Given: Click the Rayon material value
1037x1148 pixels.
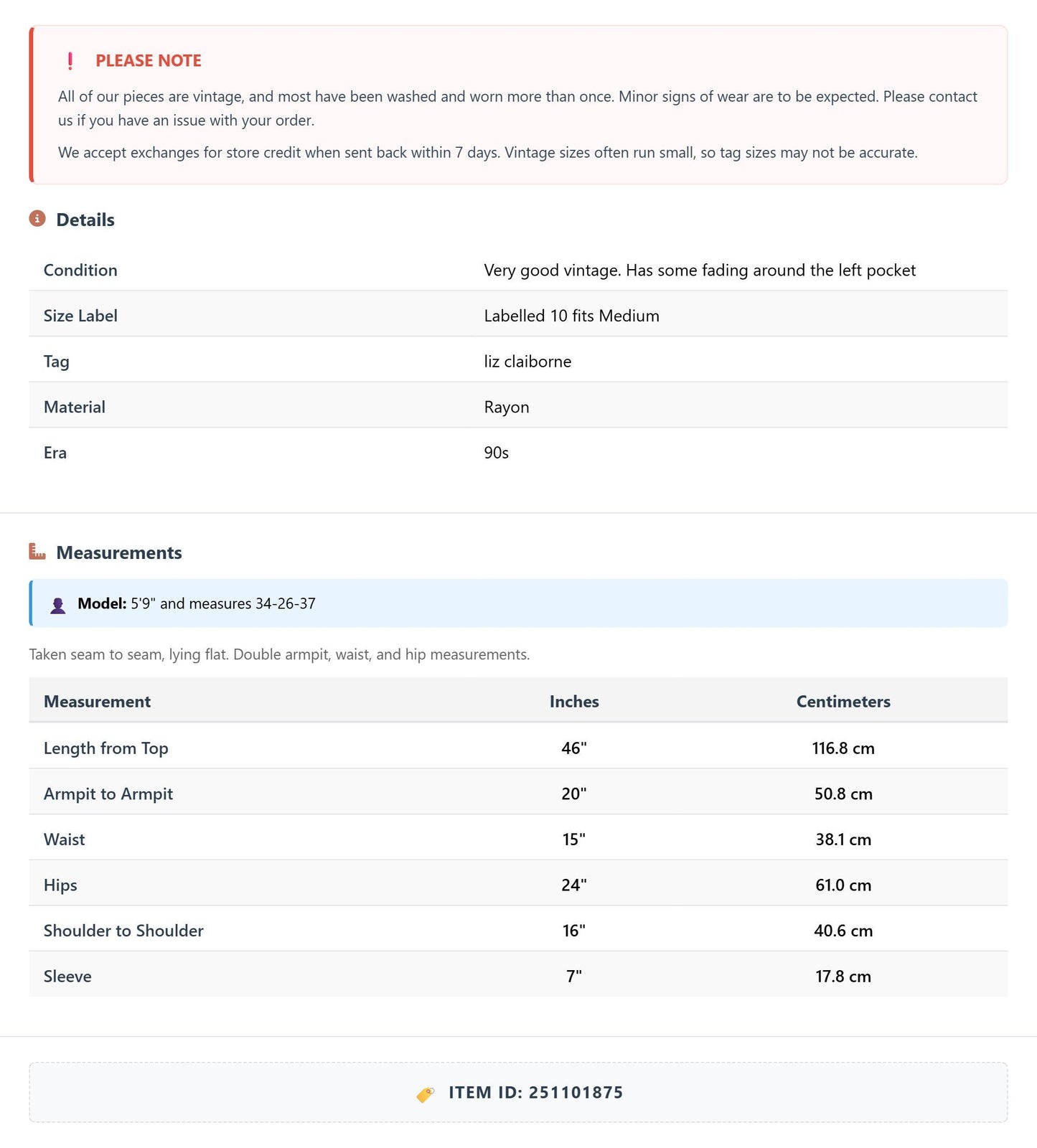Looking at the screenshot, I should pos(507,408).
